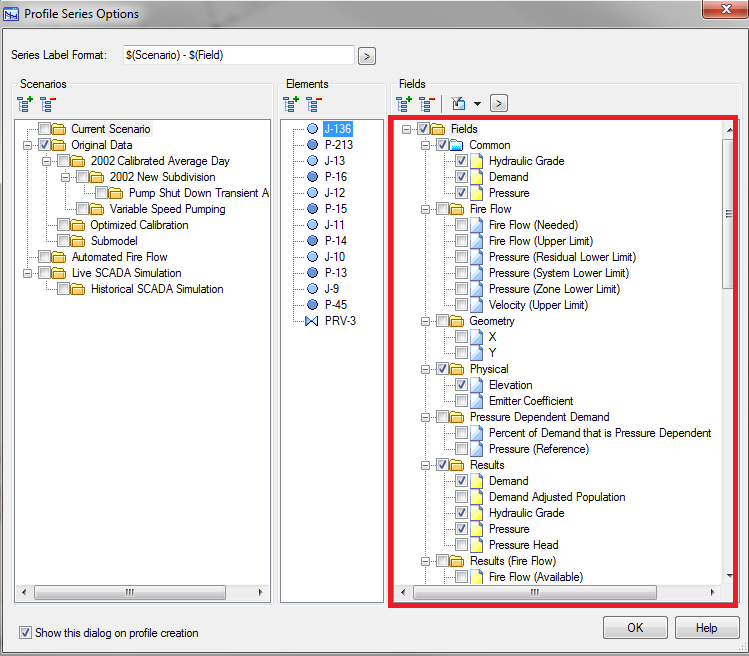Collapse the Original Data scenario node

pos(28,145)
